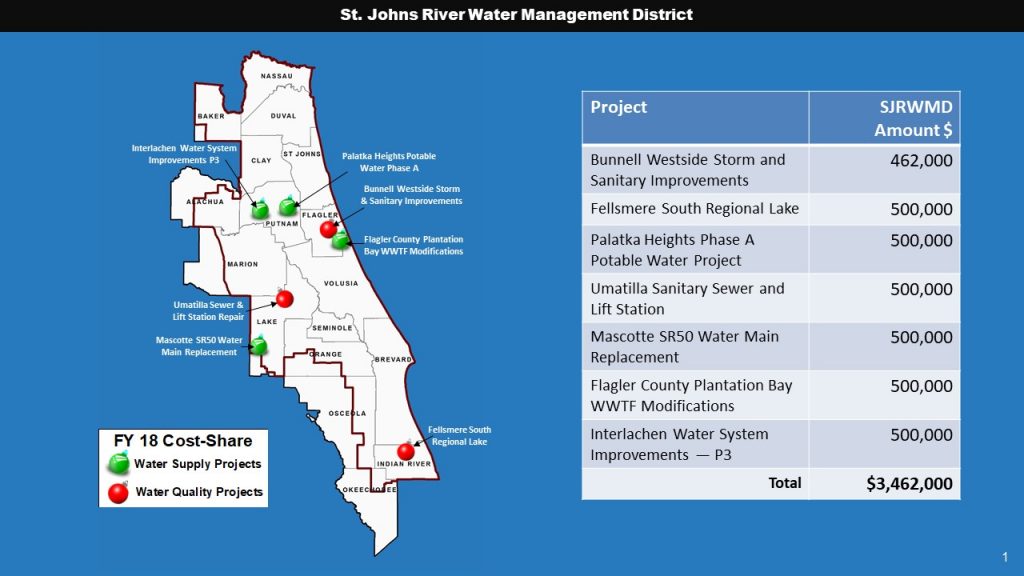Click the green Interlachen water supply marker
This screenshot has height=576, width=1024.
click(x=260, y=210)
